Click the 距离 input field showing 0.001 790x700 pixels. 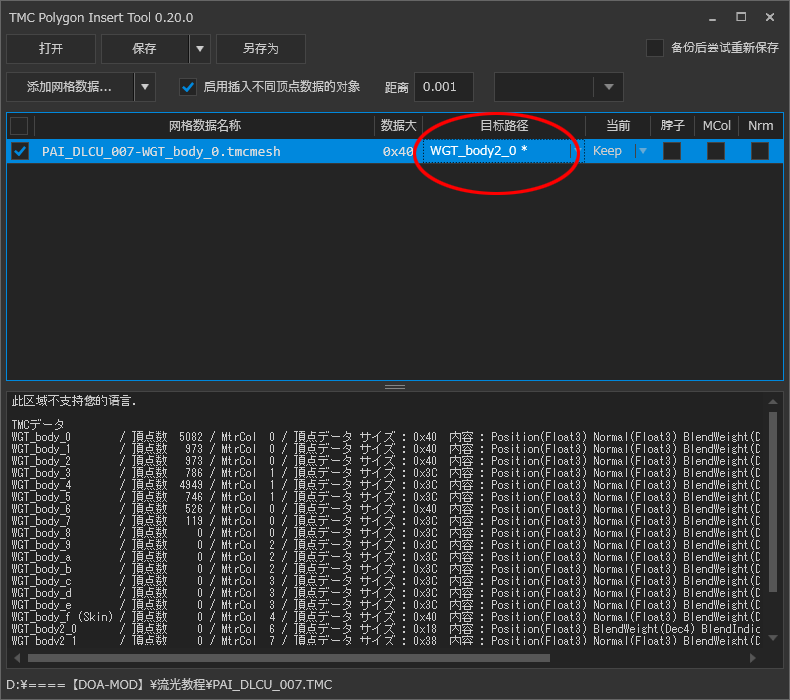coord(443,87)
